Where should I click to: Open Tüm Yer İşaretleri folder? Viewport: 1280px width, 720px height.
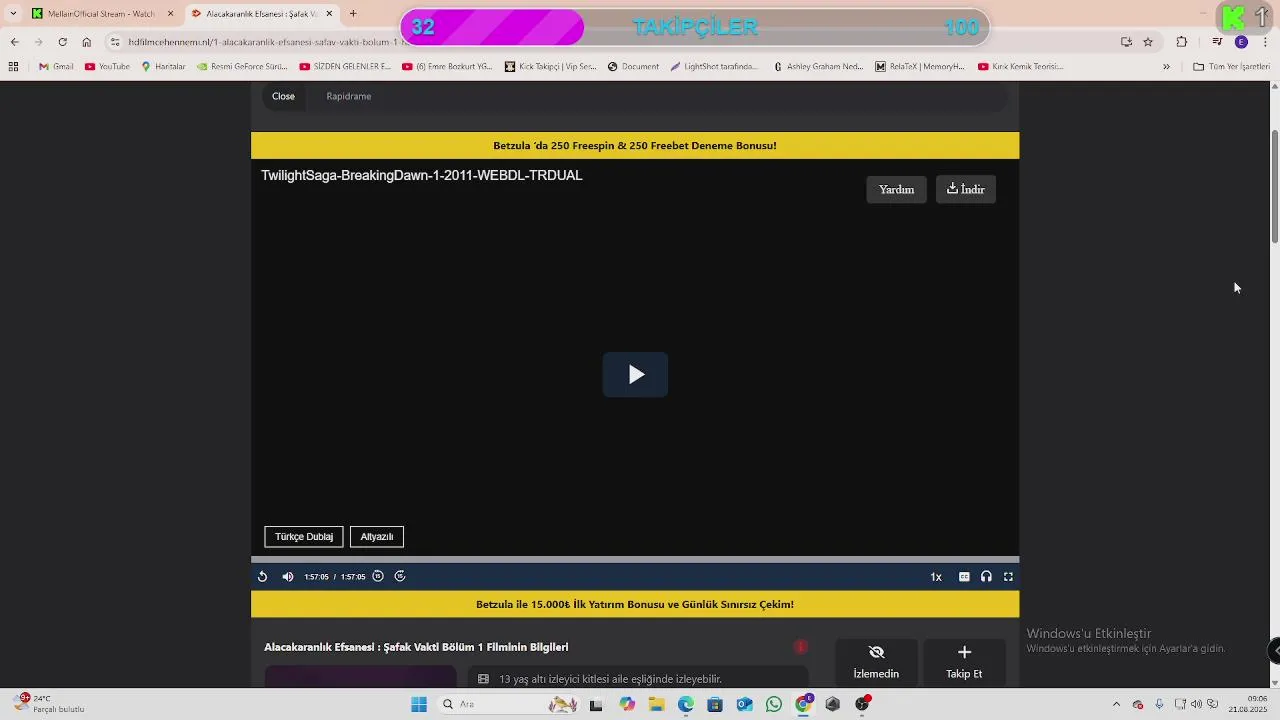[1231, 67]
